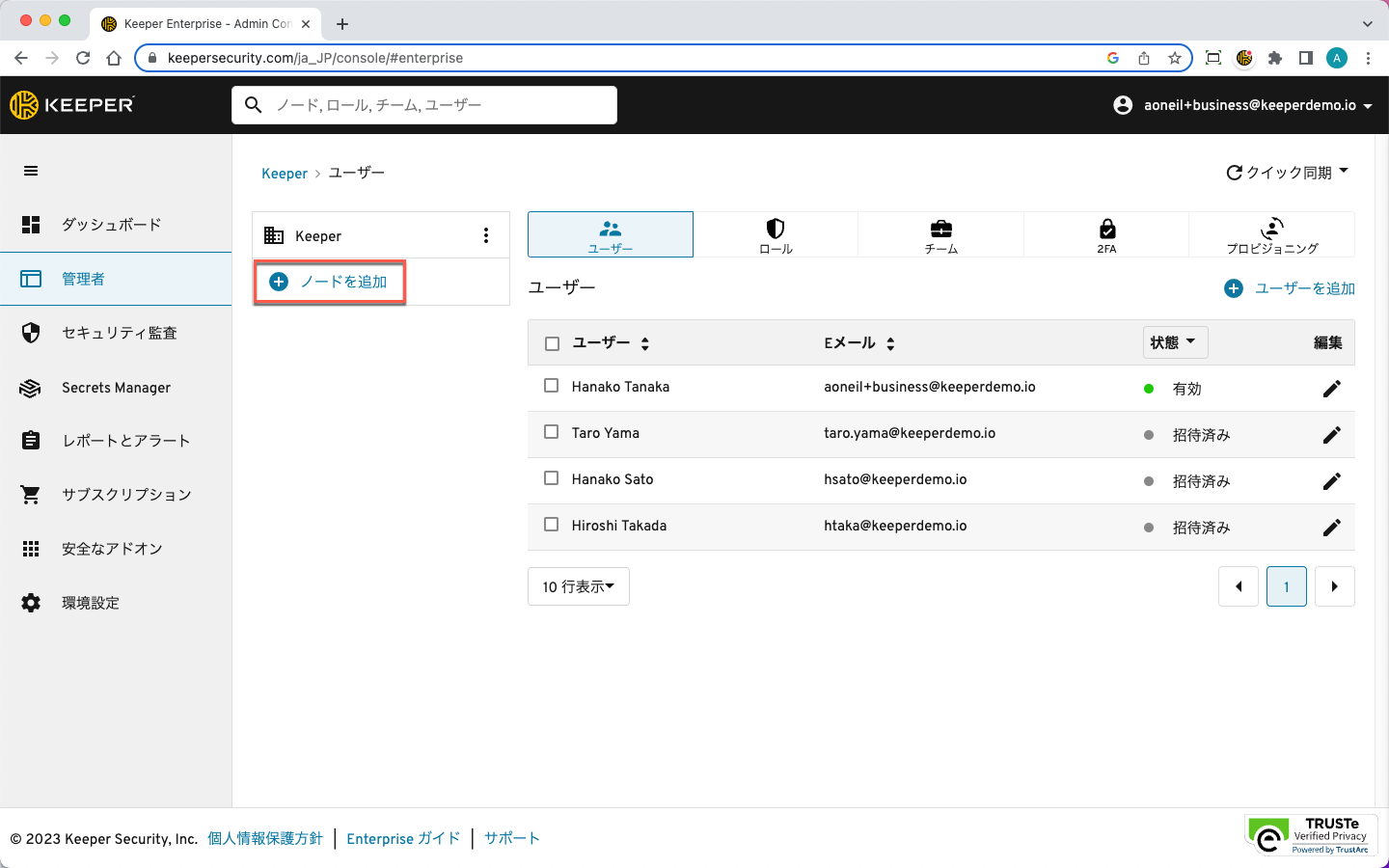This screenshot has height=868, width=1389.
Task: Expand the クイック同期 sync dropdown
Action: (1287, 173)
